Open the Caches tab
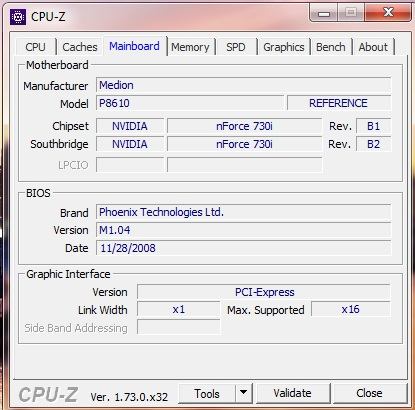This screenshot has height=410, width=415. tap(80, 47)
